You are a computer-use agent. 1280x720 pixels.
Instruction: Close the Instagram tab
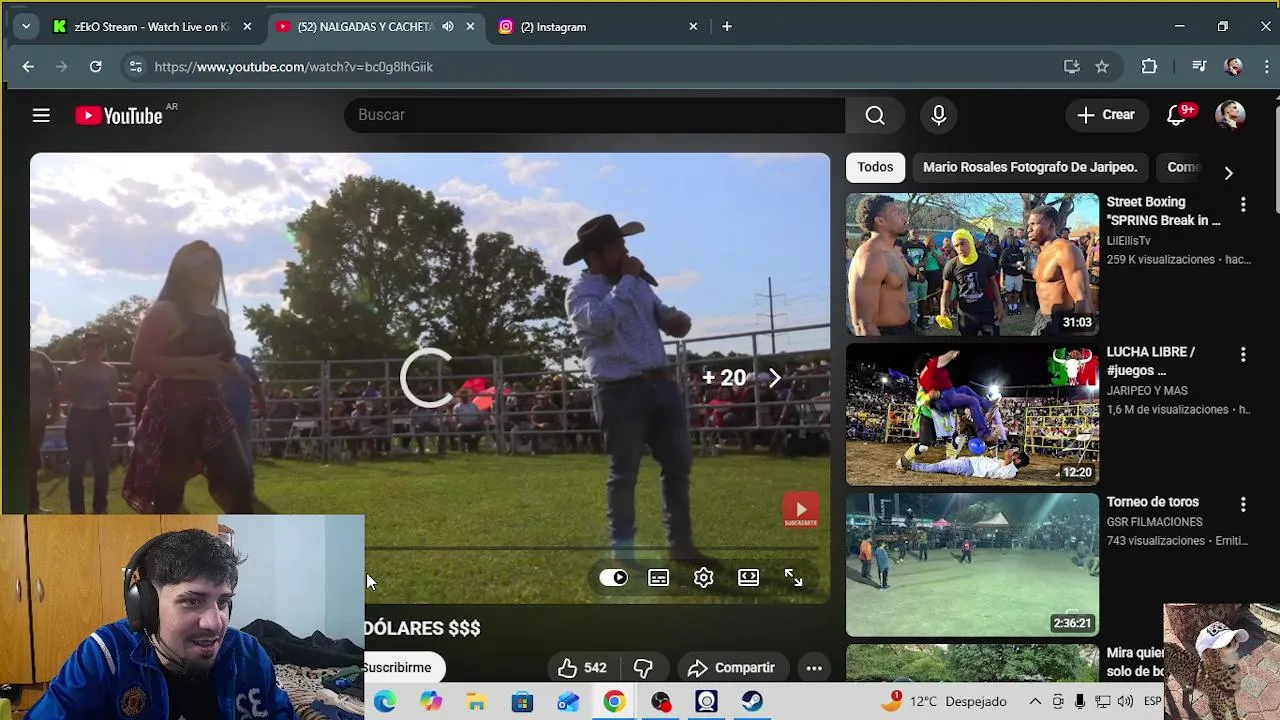(x=693, y=27)
